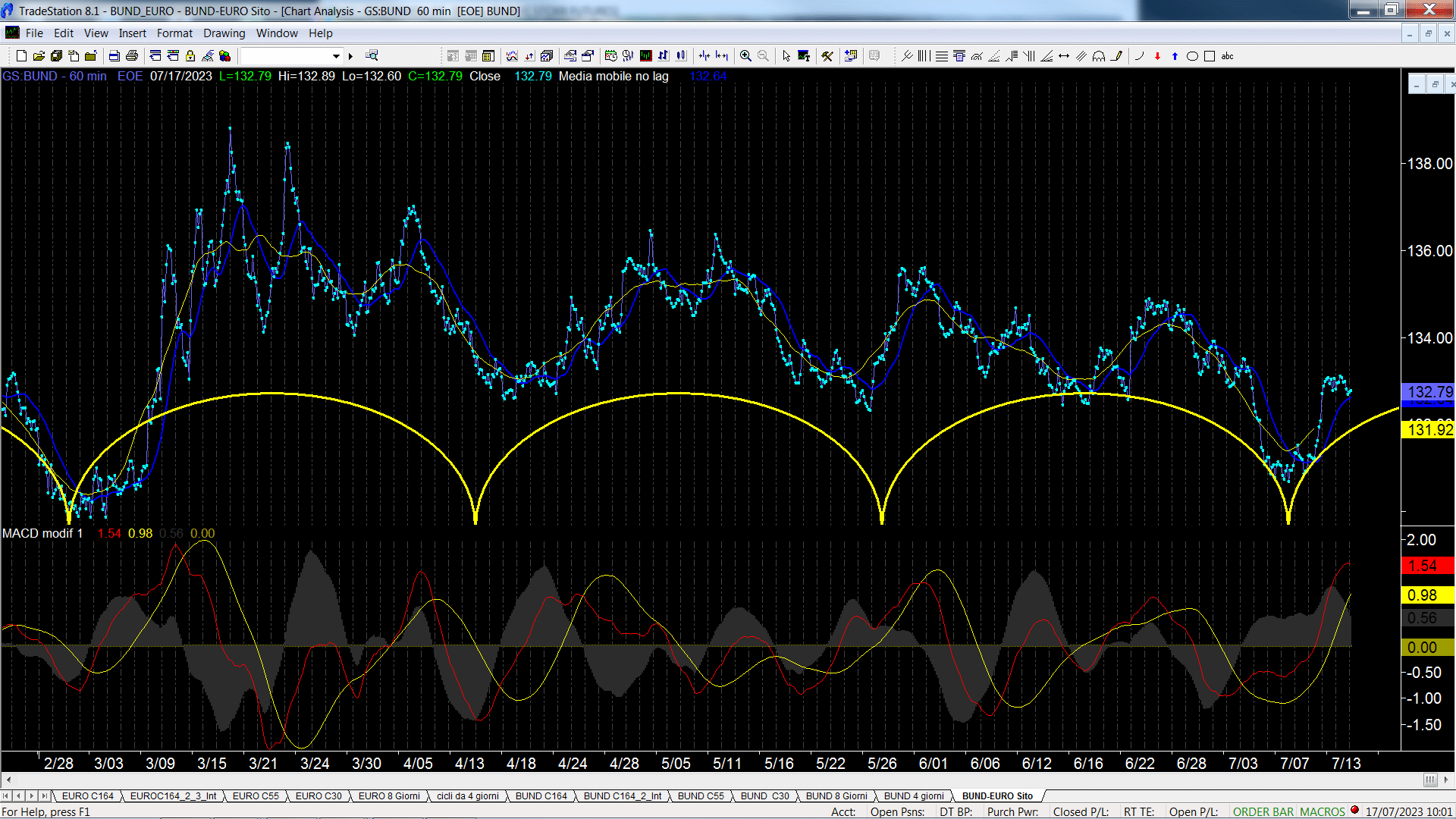Open the View menu
The width and height of the screenshot is (1456, 819).
96,33
